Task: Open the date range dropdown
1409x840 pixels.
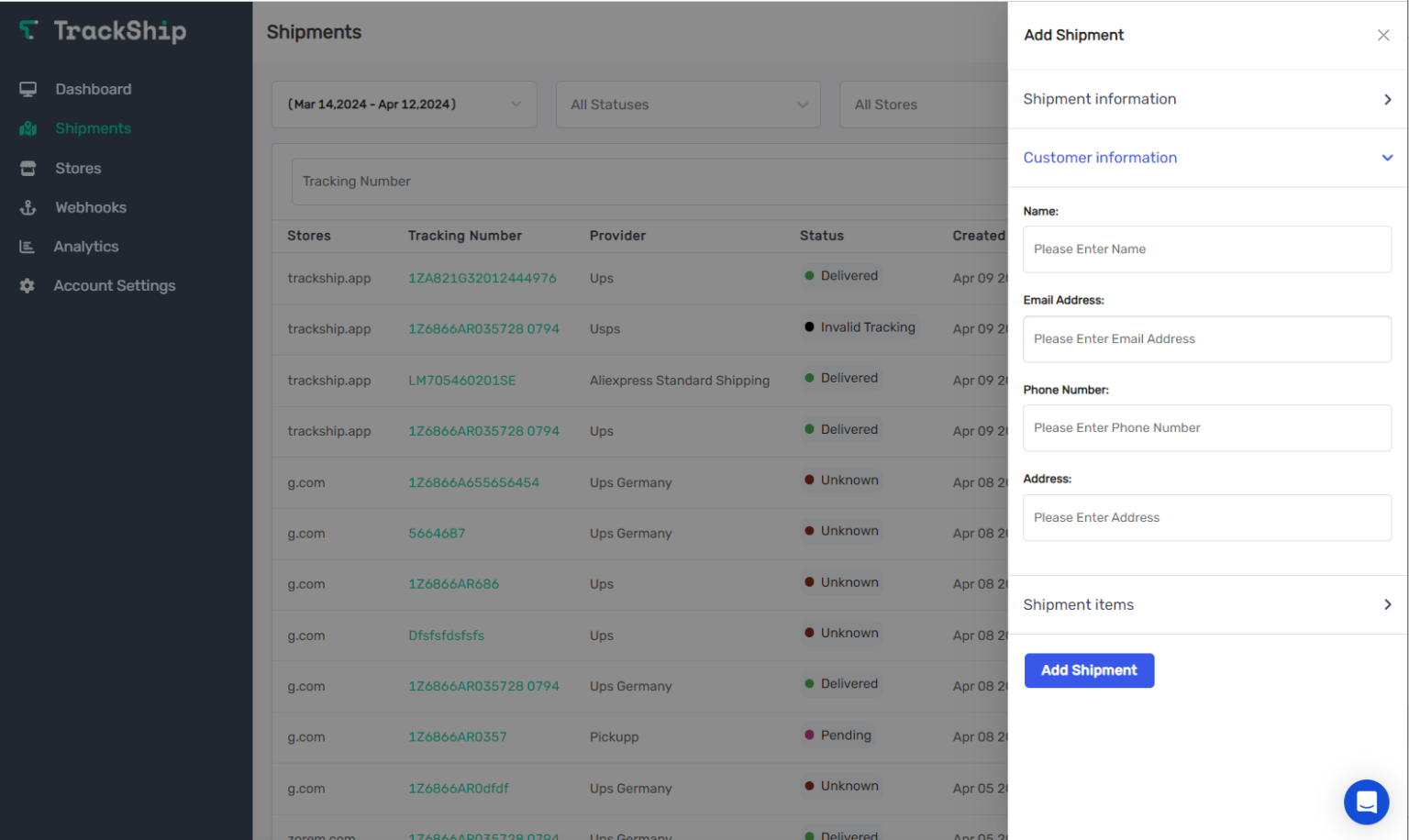Action: coord(405,105)
